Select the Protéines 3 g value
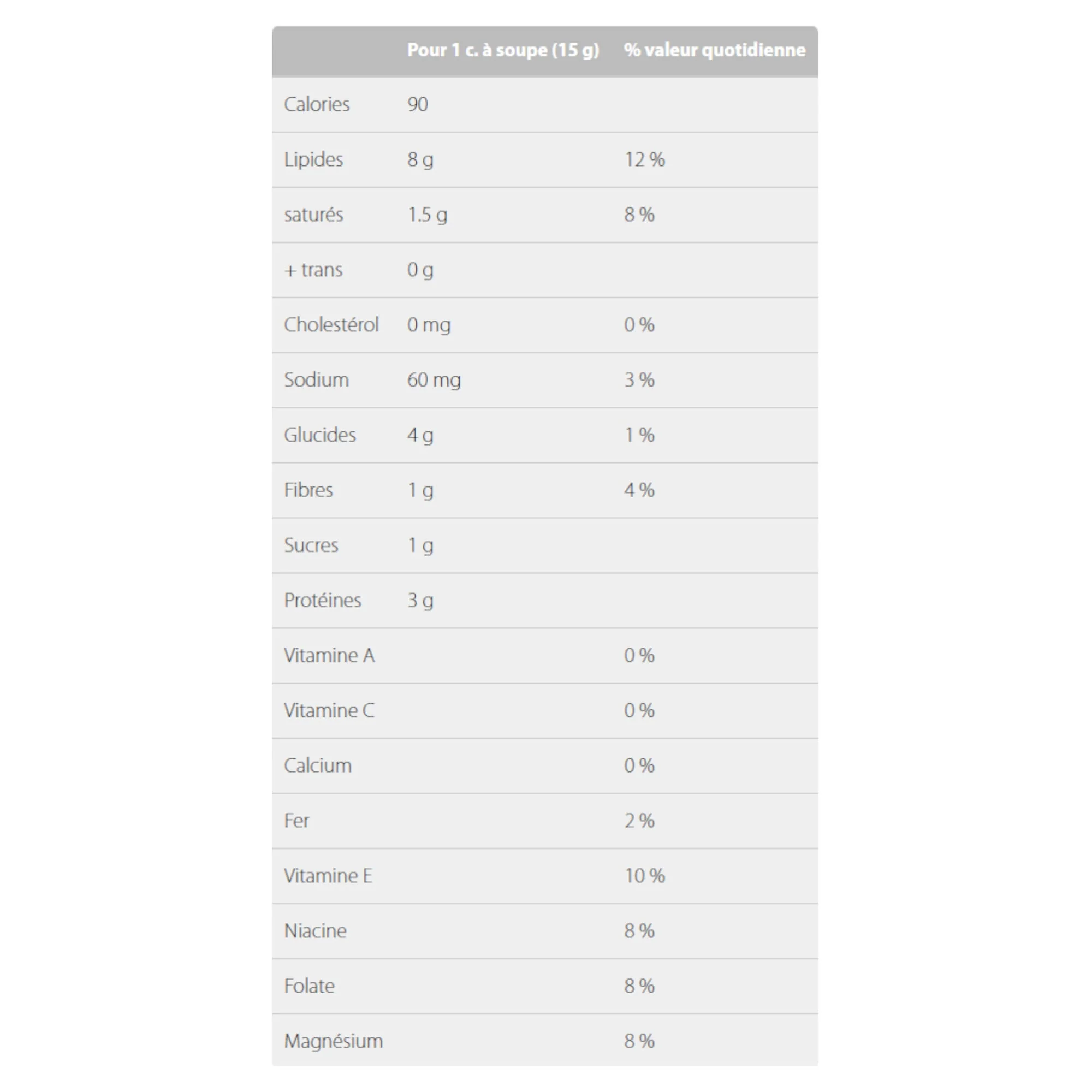Screen dimensions: 1092x1092 [x=420, y=600]
